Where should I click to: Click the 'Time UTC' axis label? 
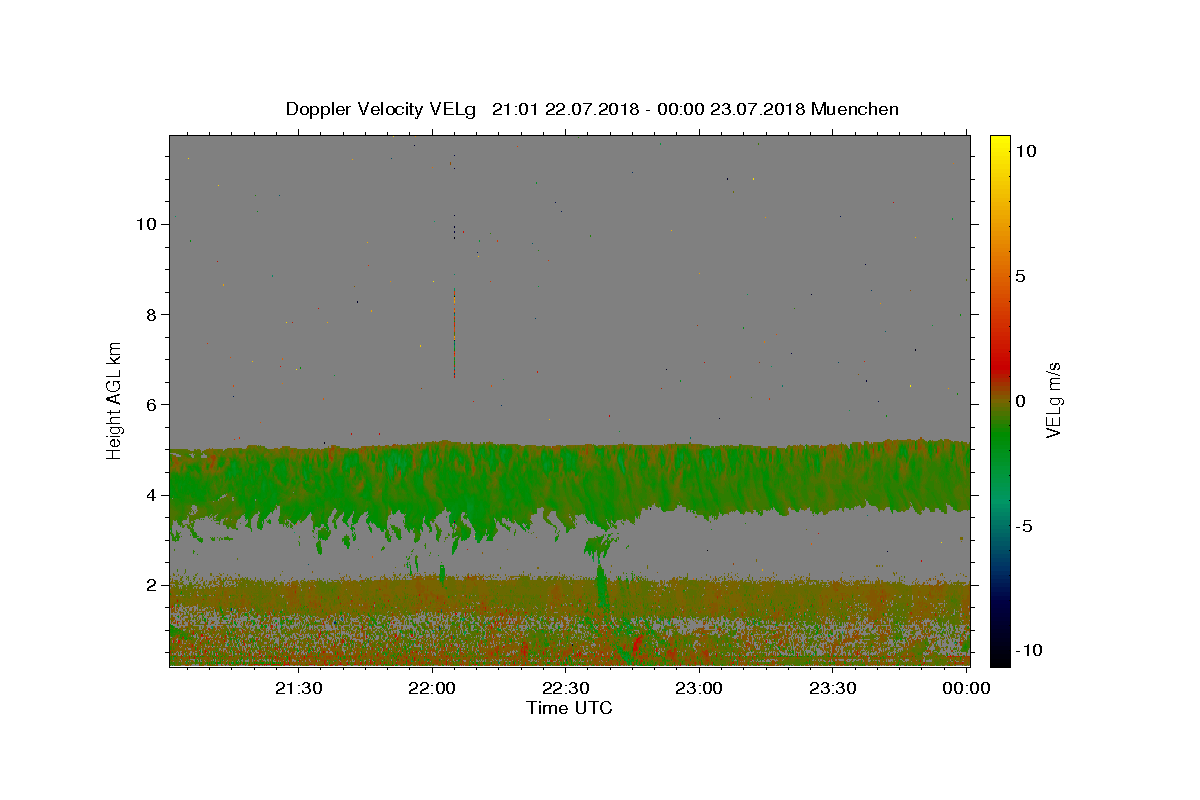[569, 708]
